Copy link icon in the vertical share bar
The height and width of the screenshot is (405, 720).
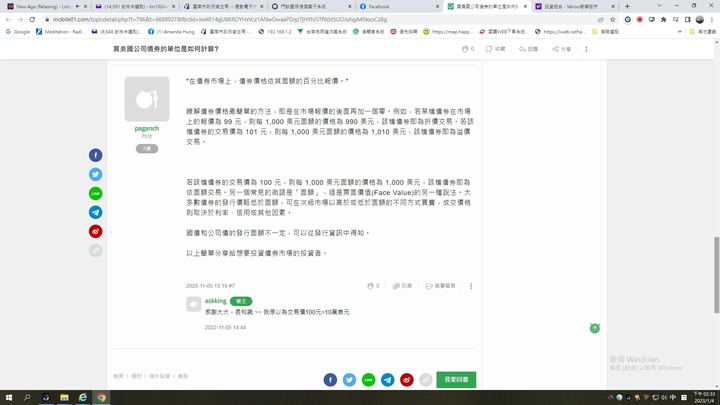[x=96, y=251]
